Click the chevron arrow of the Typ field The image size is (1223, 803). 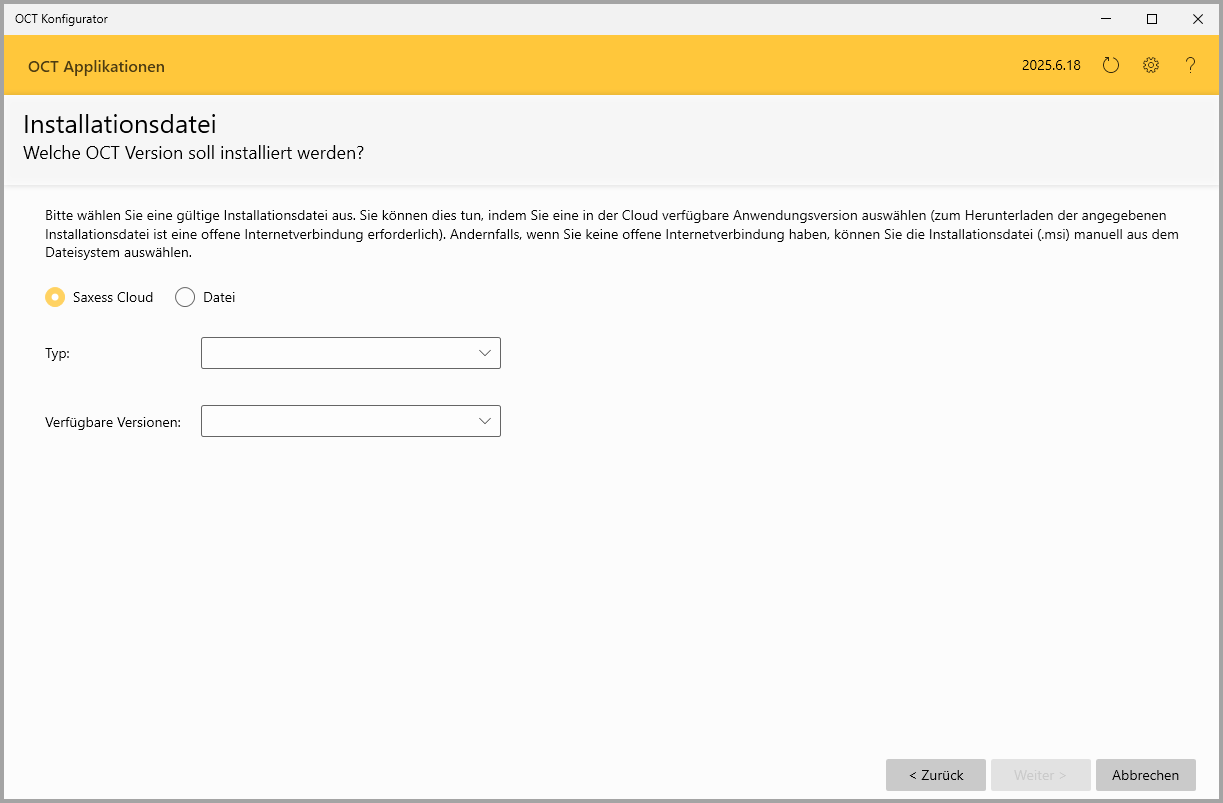(x=485, y=353)
